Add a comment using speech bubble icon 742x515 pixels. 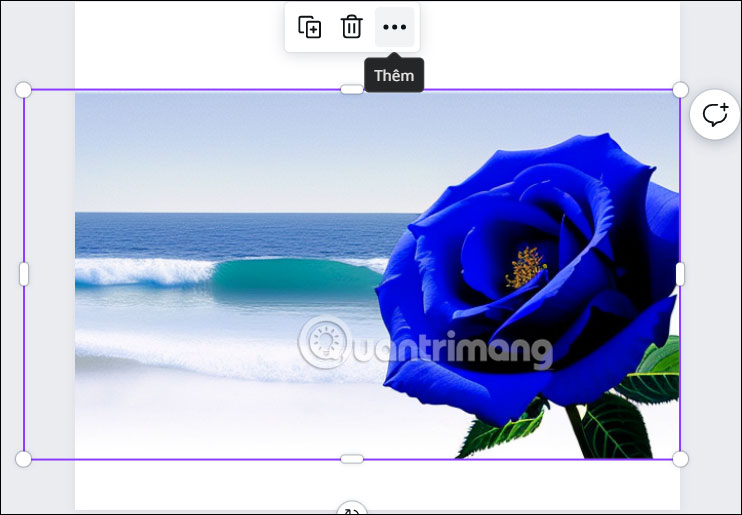coord(715,115)
